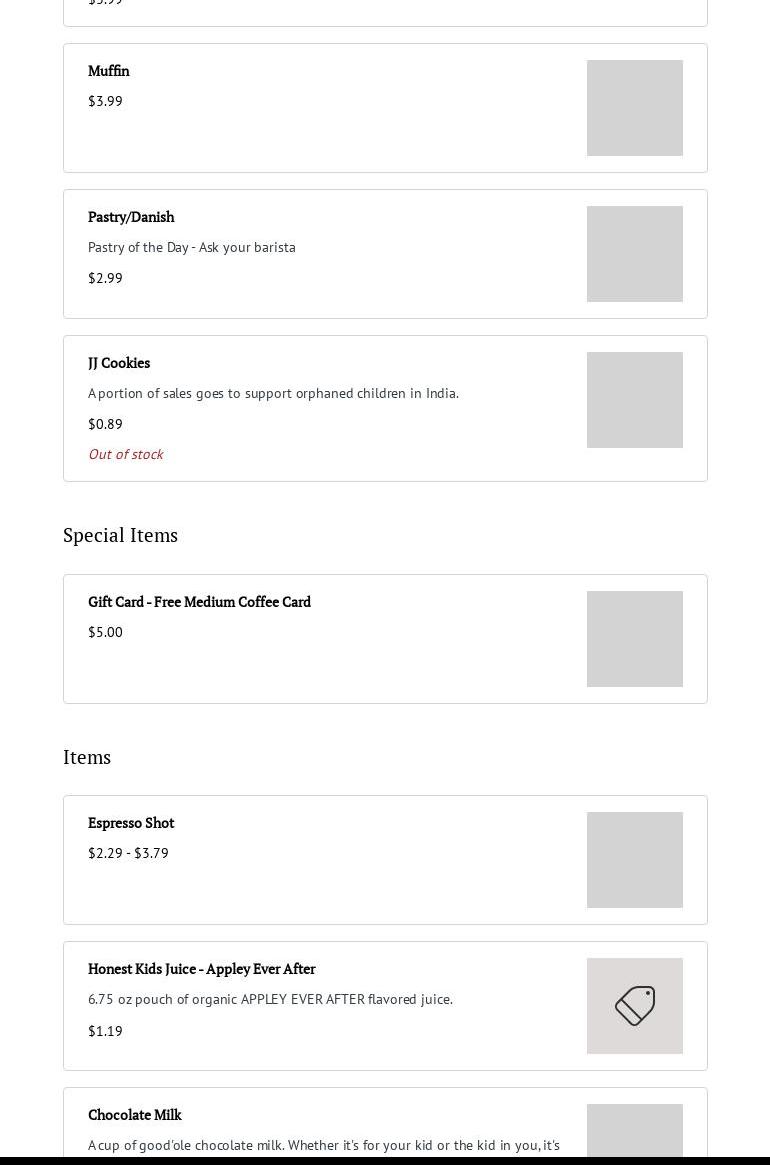Click the Chocolate Milk item title

[135, 1115]
